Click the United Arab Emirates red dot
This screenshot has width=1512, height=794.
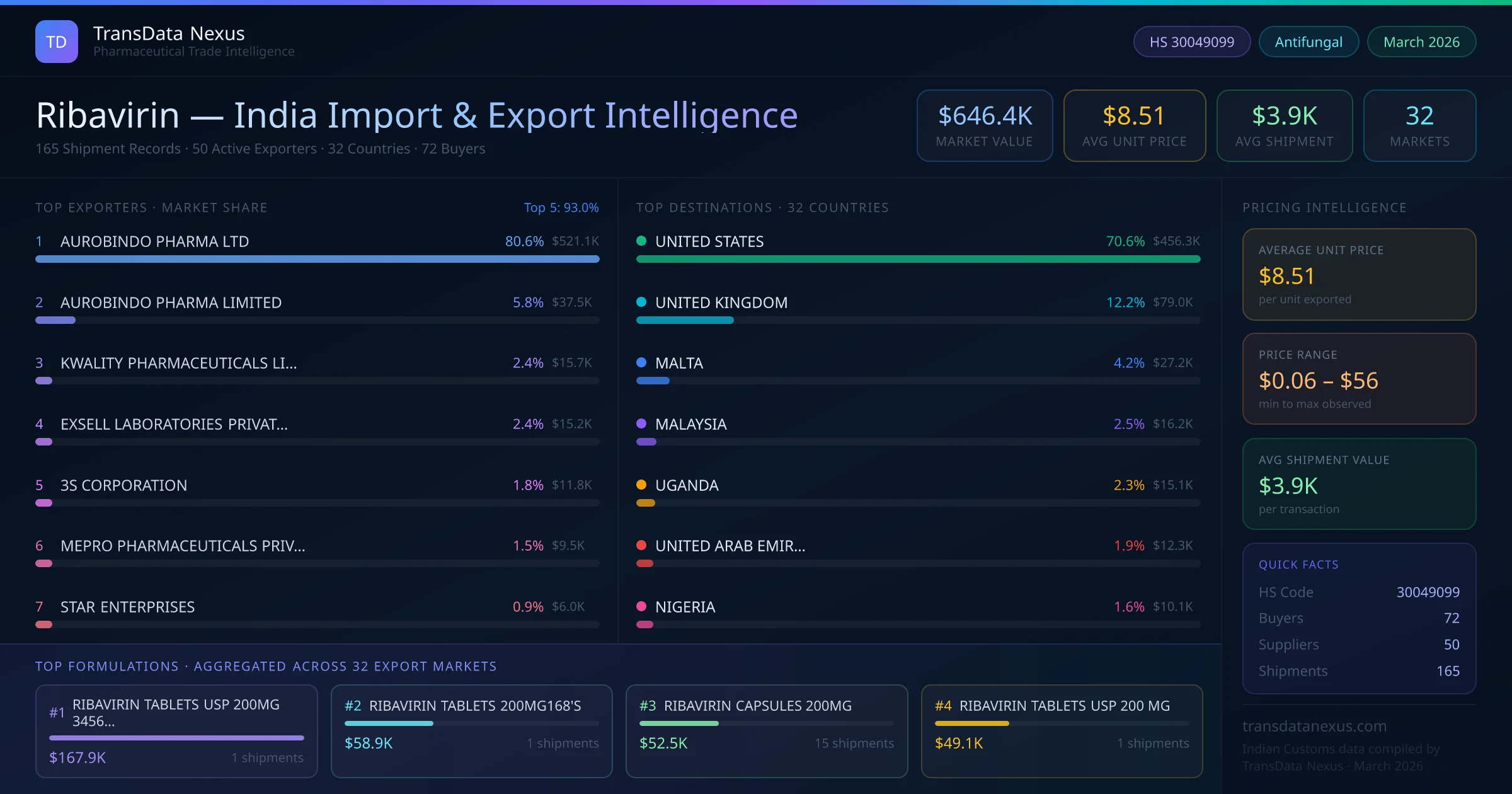[641, 545]
